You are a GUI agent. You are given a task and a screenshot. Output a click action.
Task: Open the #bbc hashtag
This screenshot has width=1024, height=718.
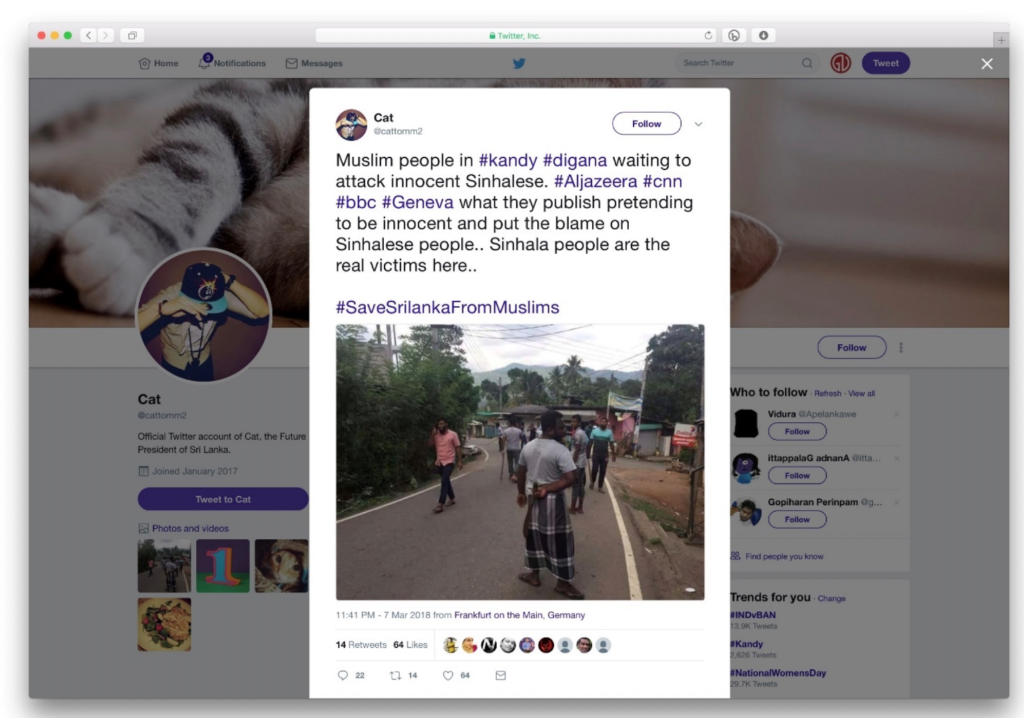[356, 202]
